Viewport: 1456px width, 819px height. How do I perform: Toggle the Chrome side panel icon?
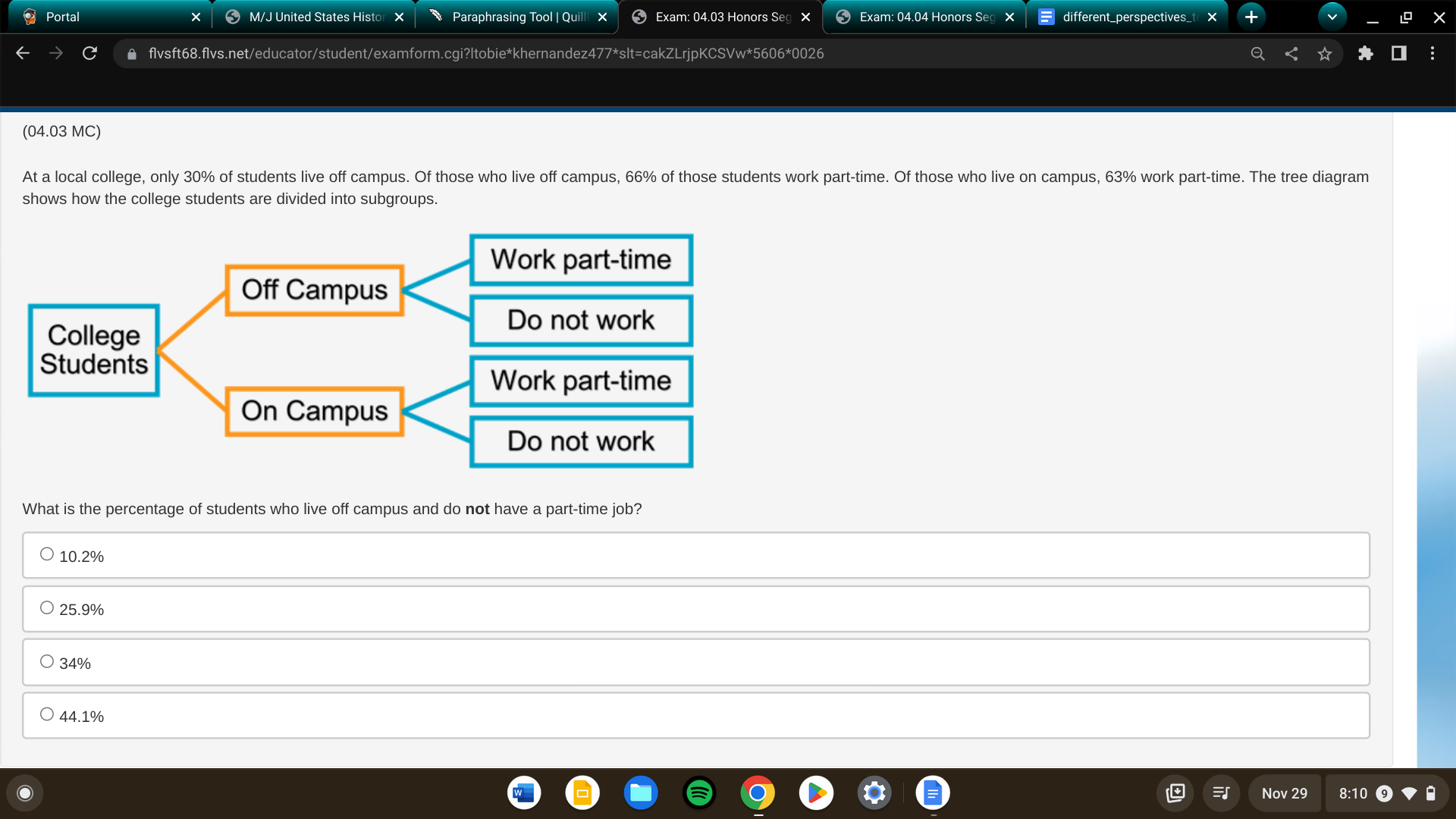pyautogui.click(x=1398, y=53)
